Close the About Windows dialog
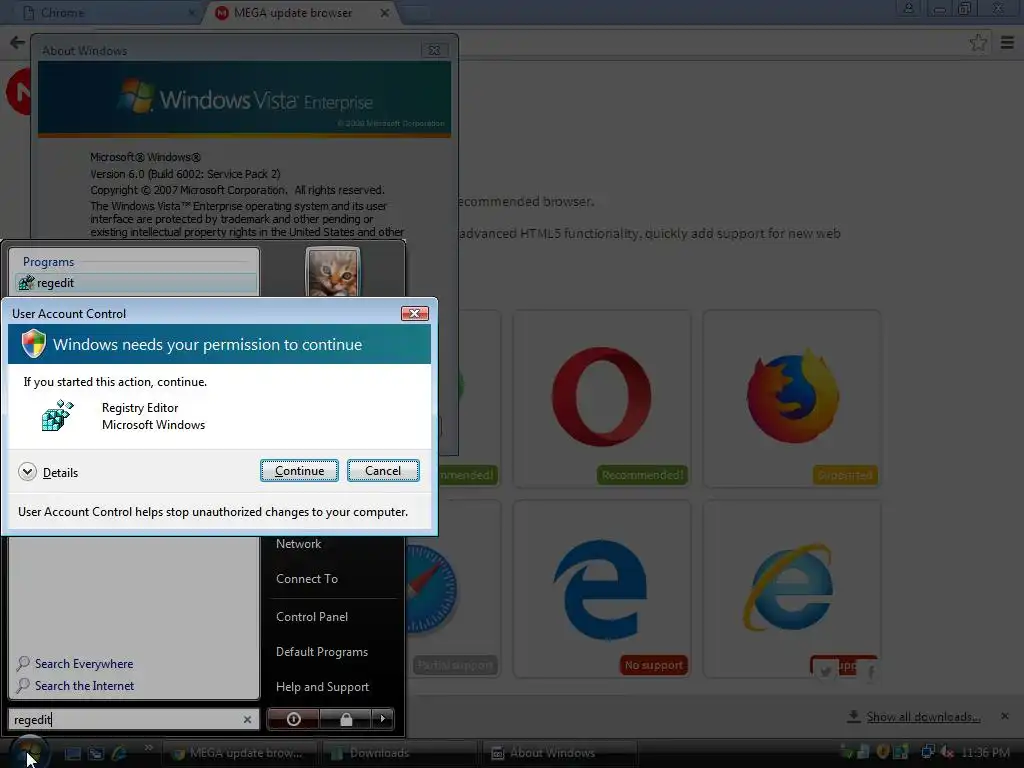The width and height of the screenshot is (1024, 768). (x=434, y=50)
